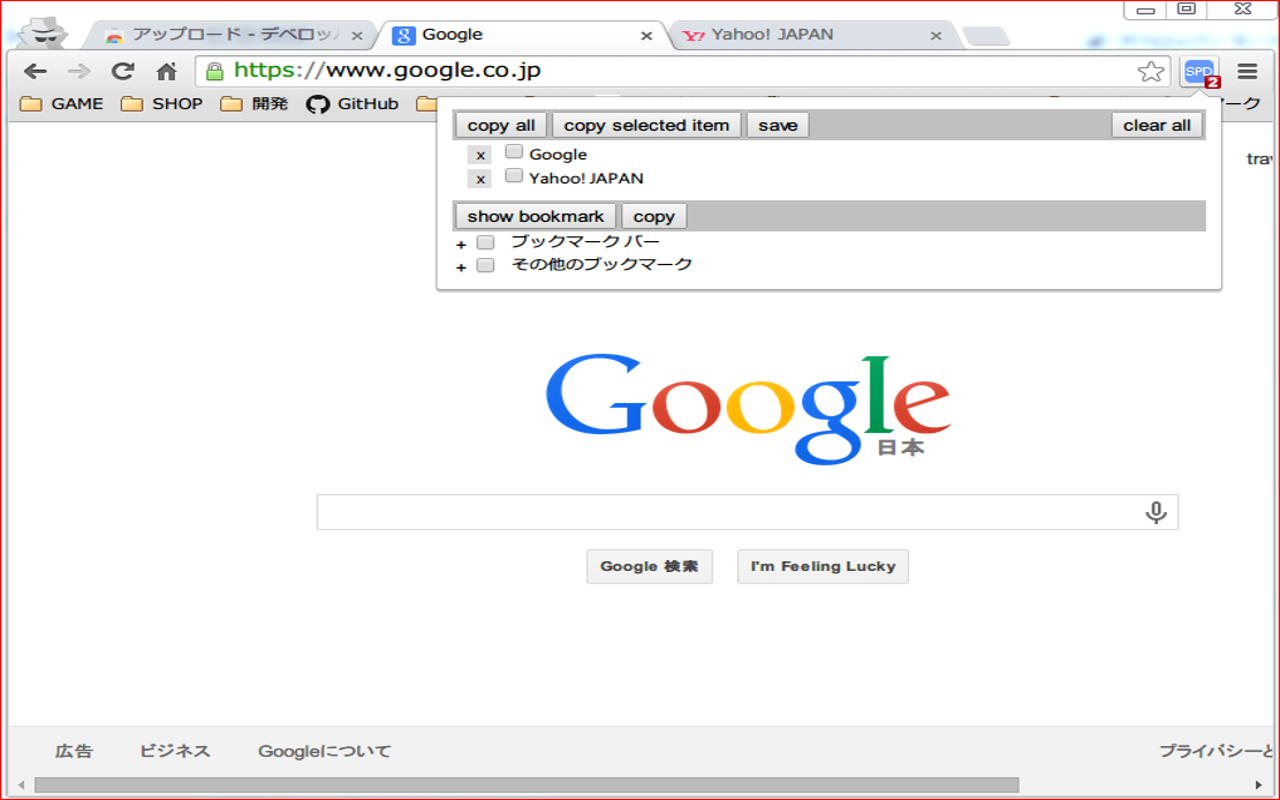Click the show bookmark button
1280x800 pixels.
pyautogui.click(x=536, y=216)
